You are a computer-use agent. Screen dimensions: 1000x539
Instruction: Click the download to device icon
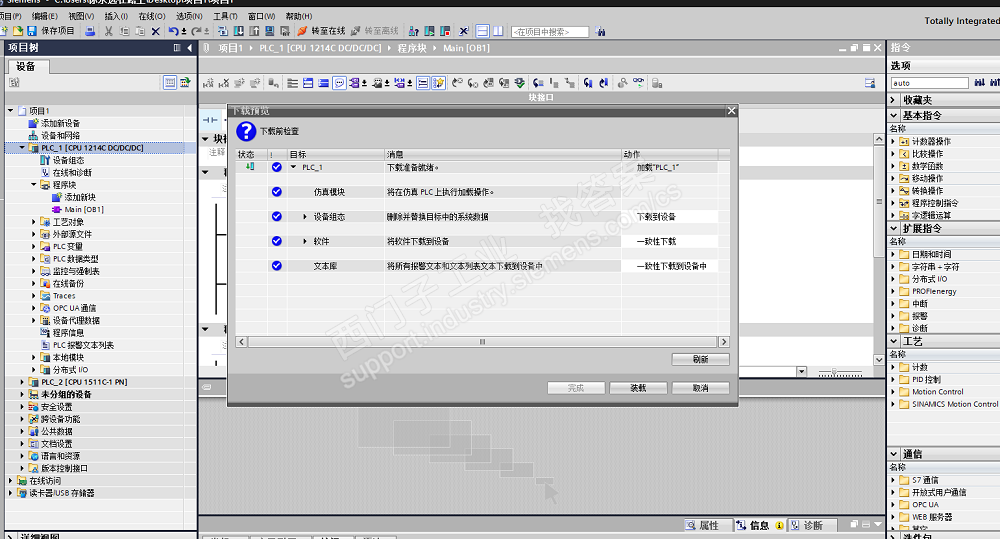tap(239, 31)
